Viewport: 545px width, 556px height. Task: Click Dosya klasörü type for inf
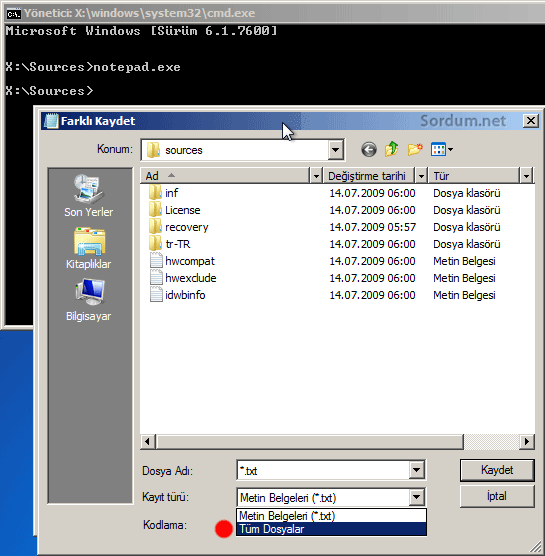(x=467, y=193)
